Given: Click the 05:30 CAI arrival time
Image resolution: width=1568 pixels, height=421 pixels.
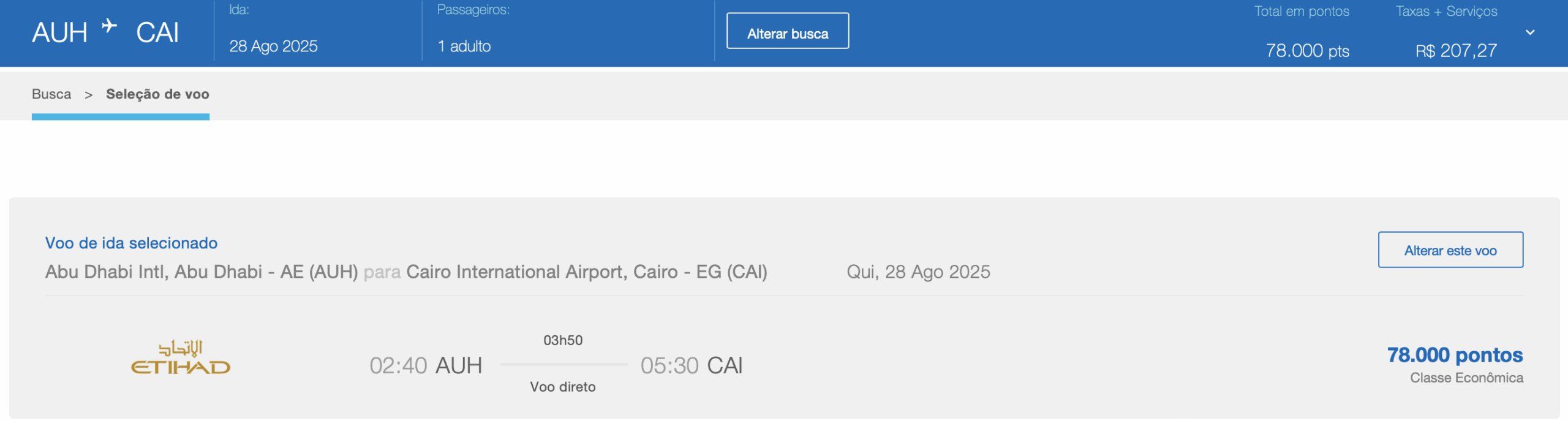Looking at the screenshot, I should pyautogui.click(x=692, y=365).
